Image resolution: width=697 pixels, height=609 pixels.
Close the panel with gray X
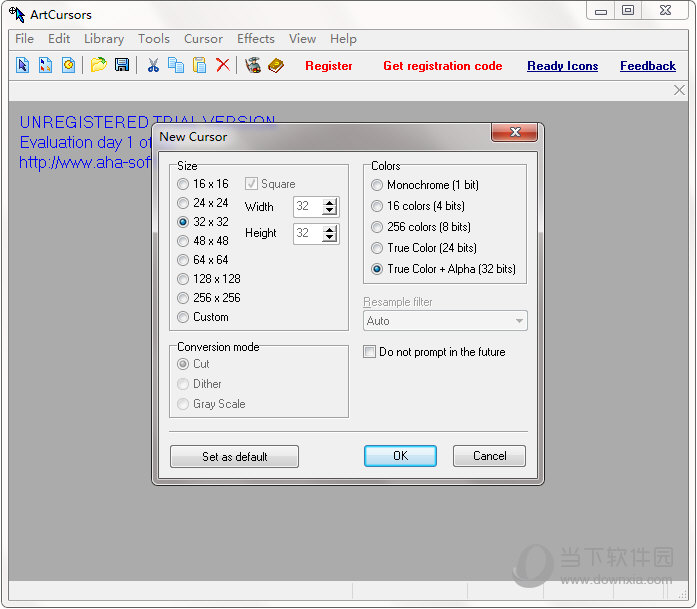(679, 90)
